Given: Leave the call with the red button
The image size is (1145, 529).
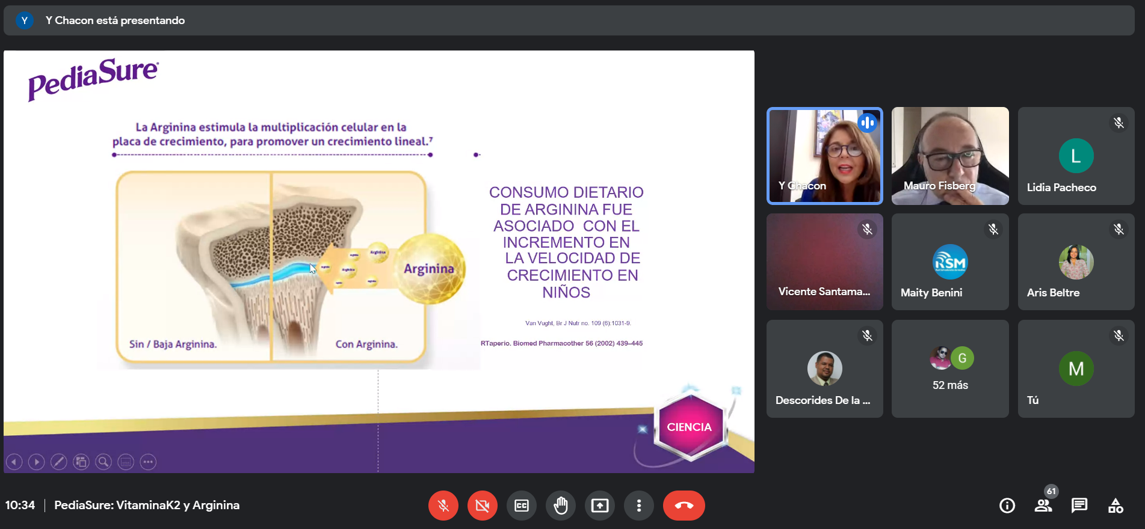Looking at the screenshot, I should pyautogui.click(x=684, y=506).
